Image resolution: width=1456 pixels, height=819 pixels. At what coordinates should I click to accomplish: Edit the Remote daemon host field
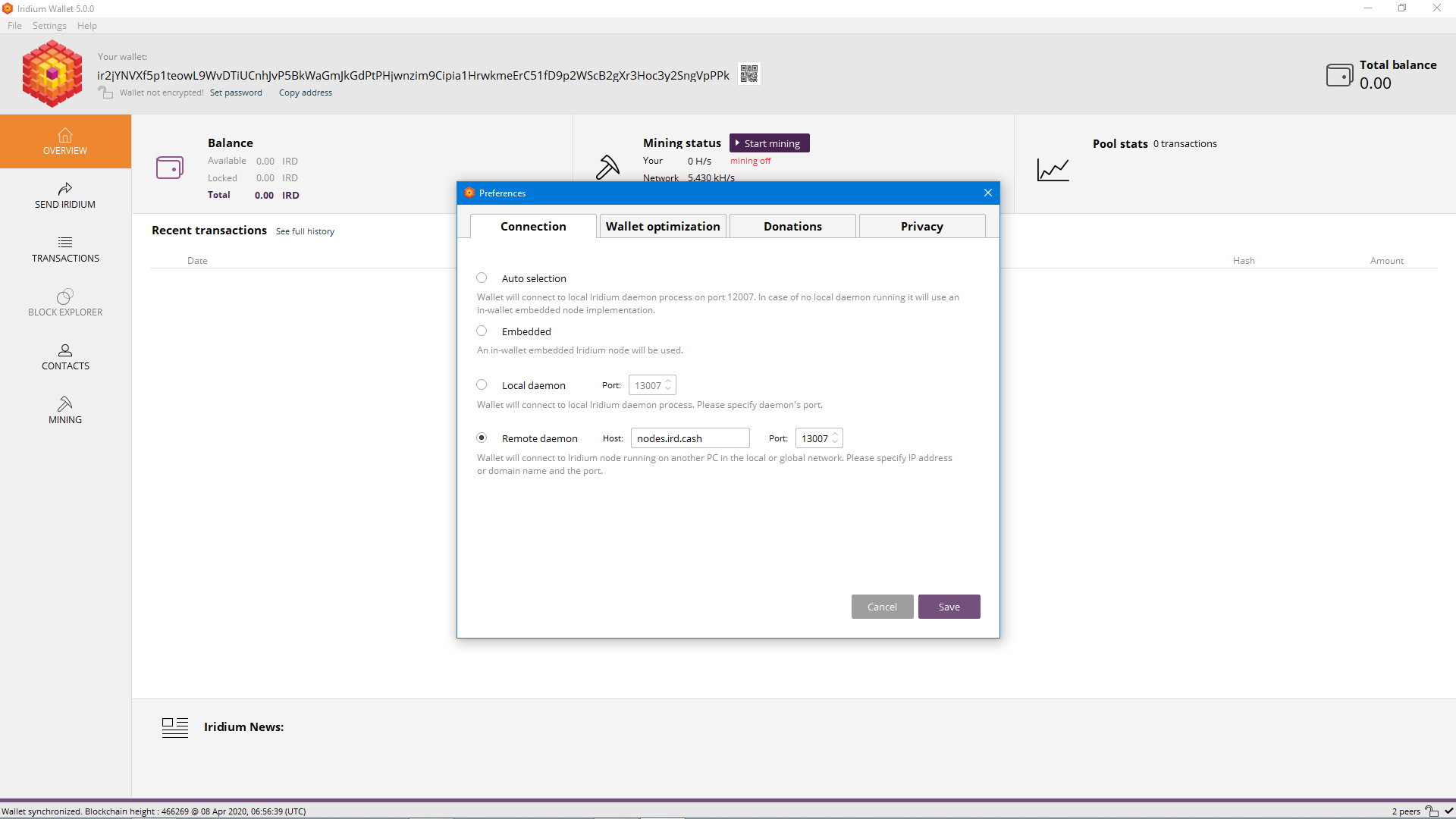point(690,438)
